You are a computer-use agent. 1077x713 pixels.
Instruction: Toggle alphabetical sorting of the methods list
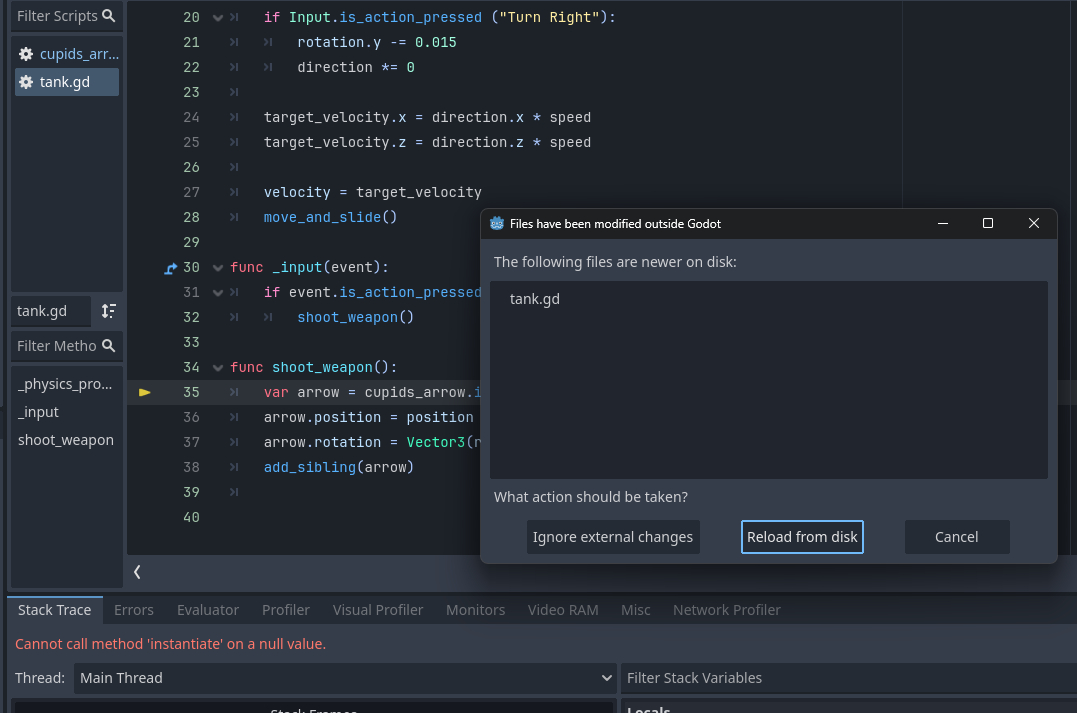(x=108, y=311)
